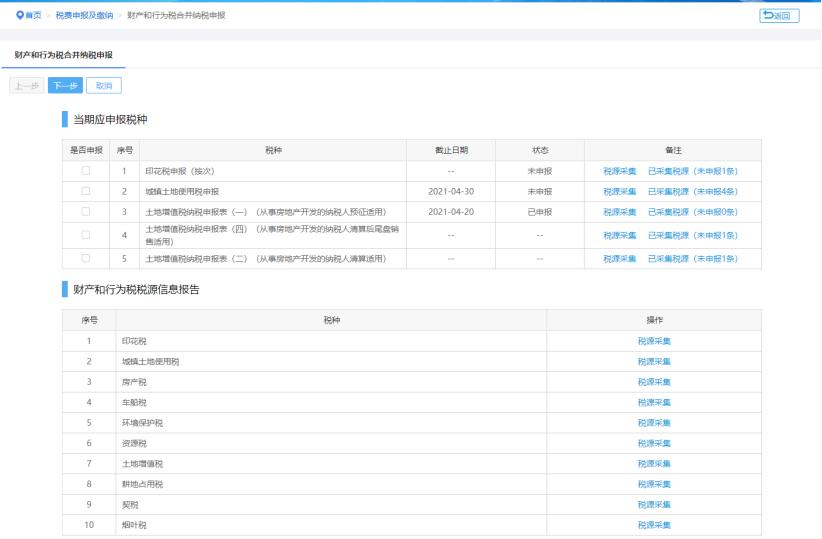Click the 未申报 status of 印花税申报（按次）
The image size is (822, 539).
click(539, 171)
